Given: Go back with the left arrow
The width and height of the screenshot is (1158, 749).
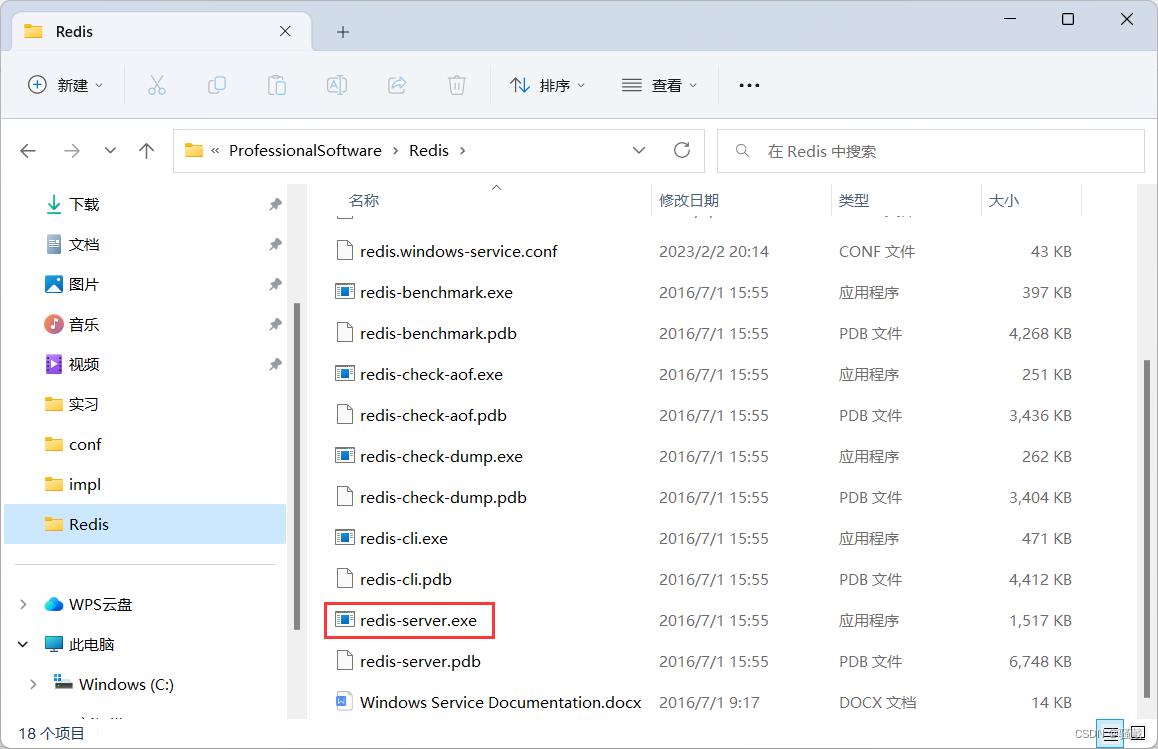Looking at the screenshot, I should pos(28,151).
